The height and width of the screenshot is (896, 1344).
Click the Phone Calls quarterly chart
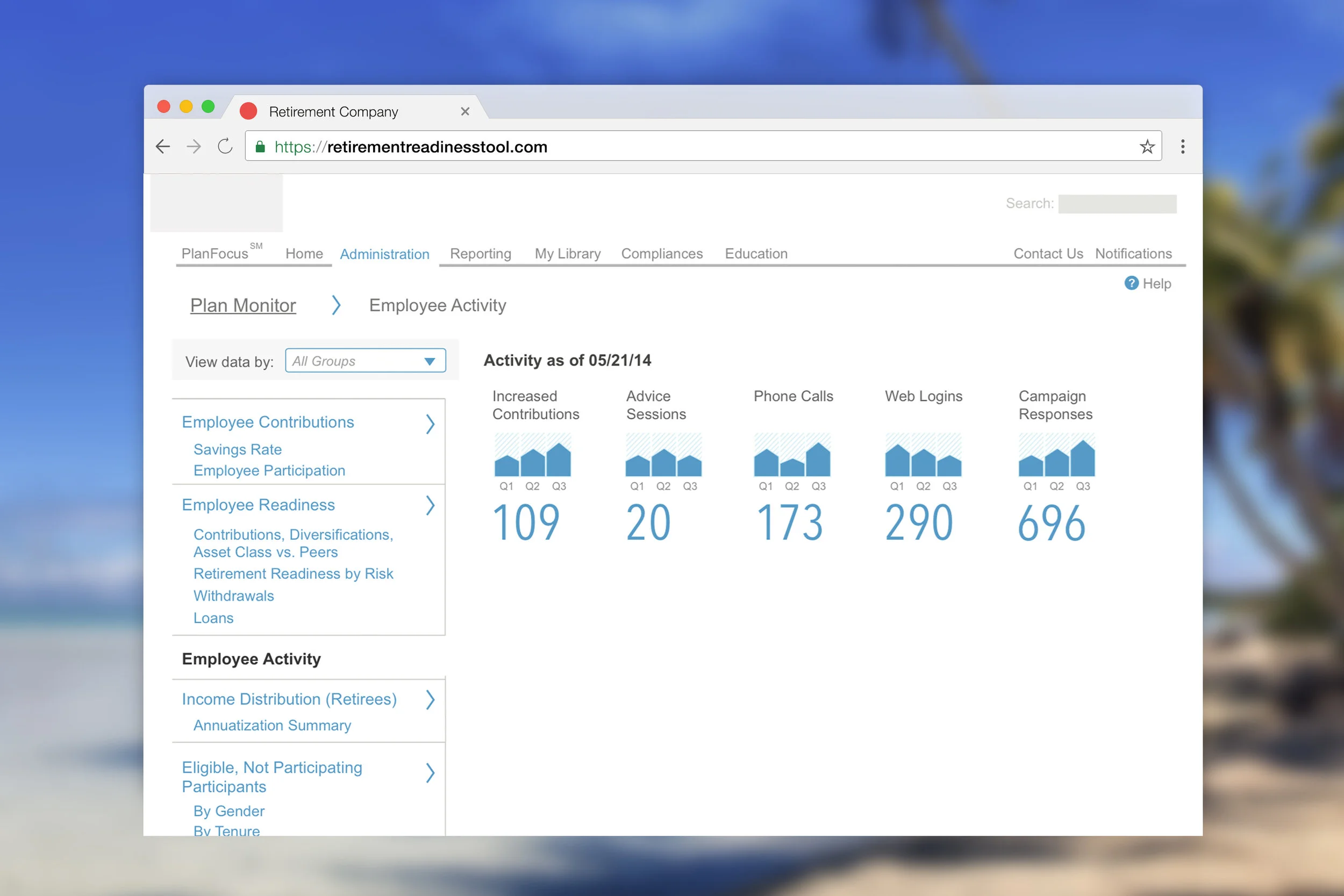point(792,455)
